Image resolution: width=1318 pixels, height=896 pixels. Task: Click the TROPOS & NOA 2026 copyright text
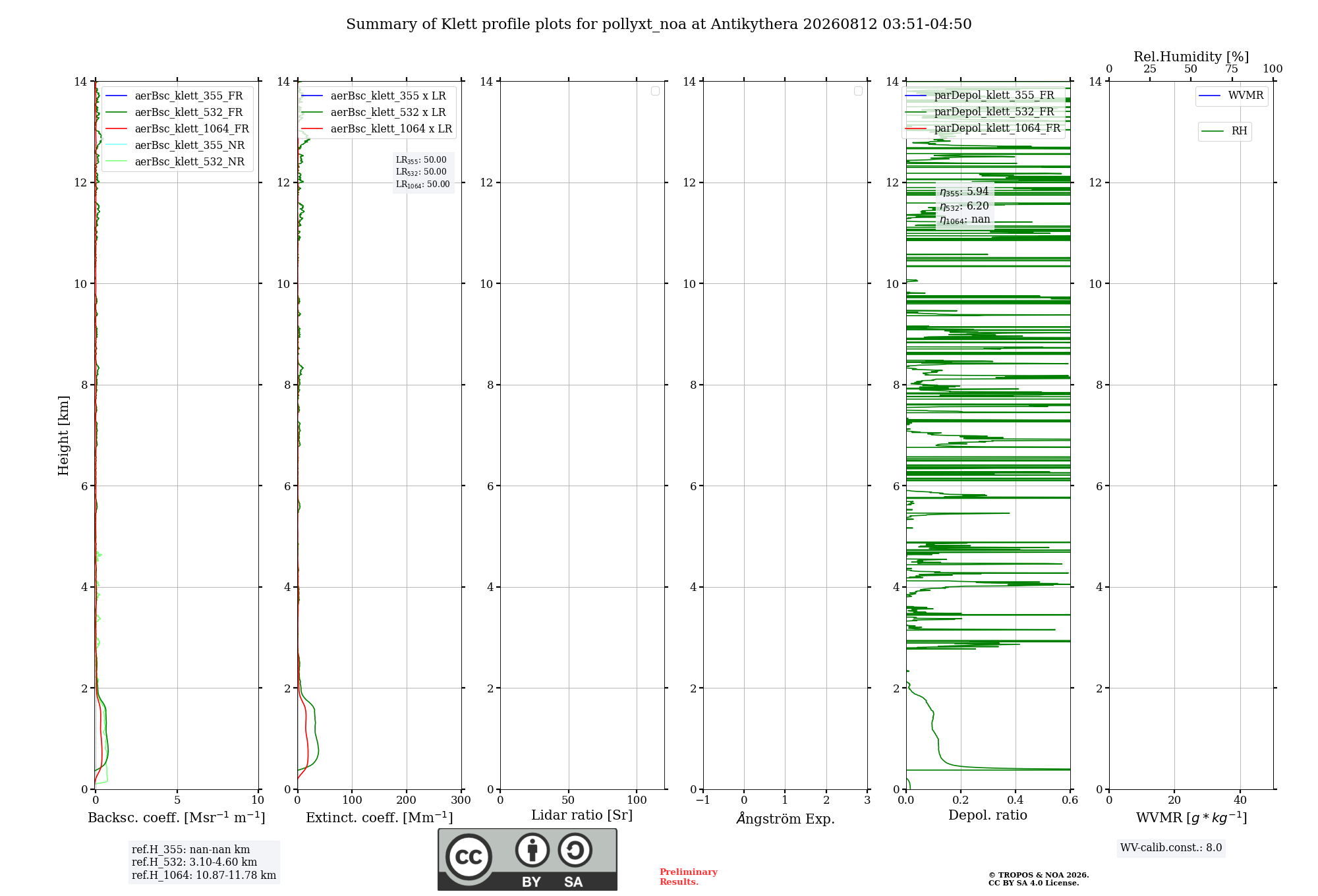click(1039, 875)
